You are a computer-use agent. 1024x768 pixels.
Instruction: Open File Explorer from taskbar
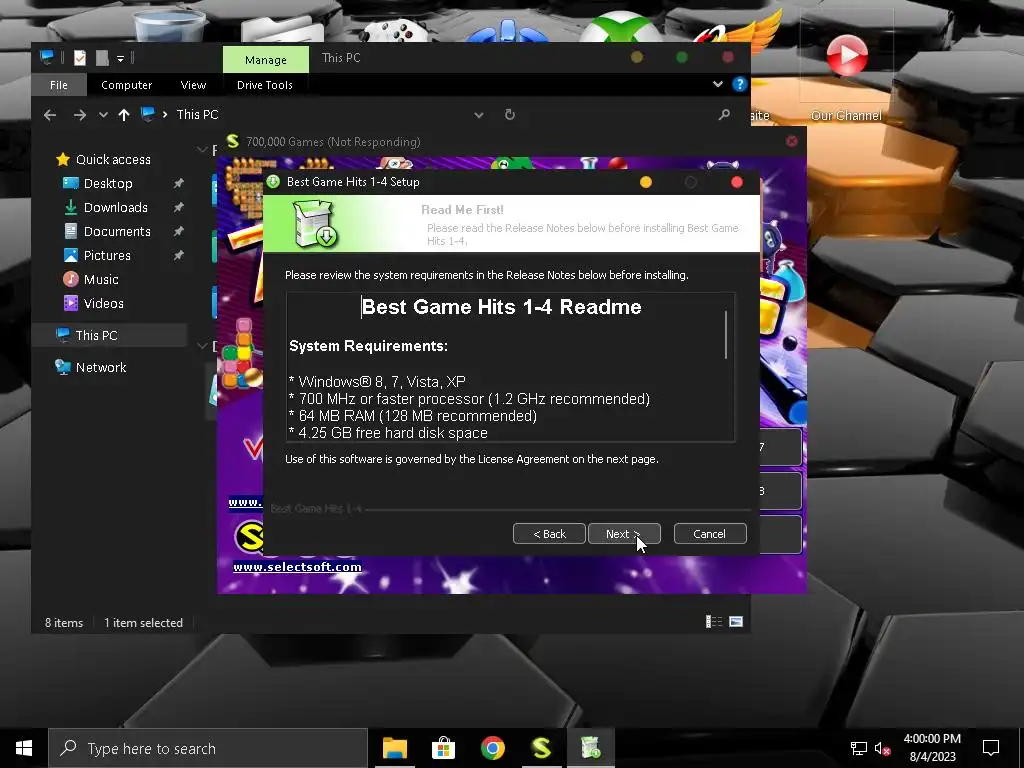[x=394, y=748]
